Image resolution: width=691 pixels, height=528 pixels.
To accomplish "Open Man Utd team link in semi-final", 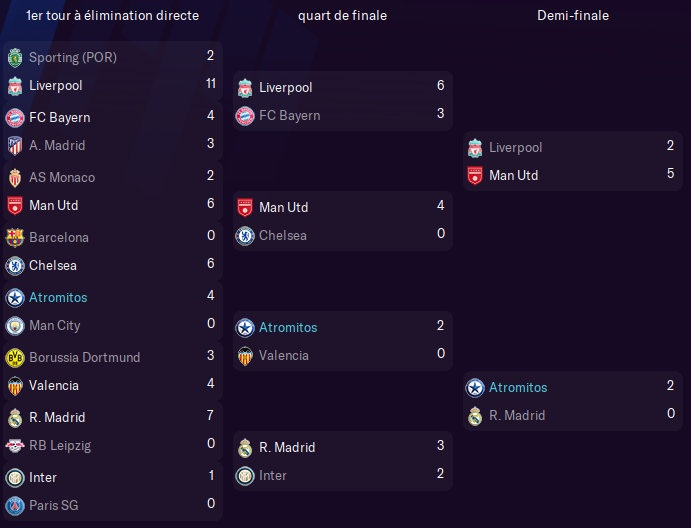I will tap(513, 175).
